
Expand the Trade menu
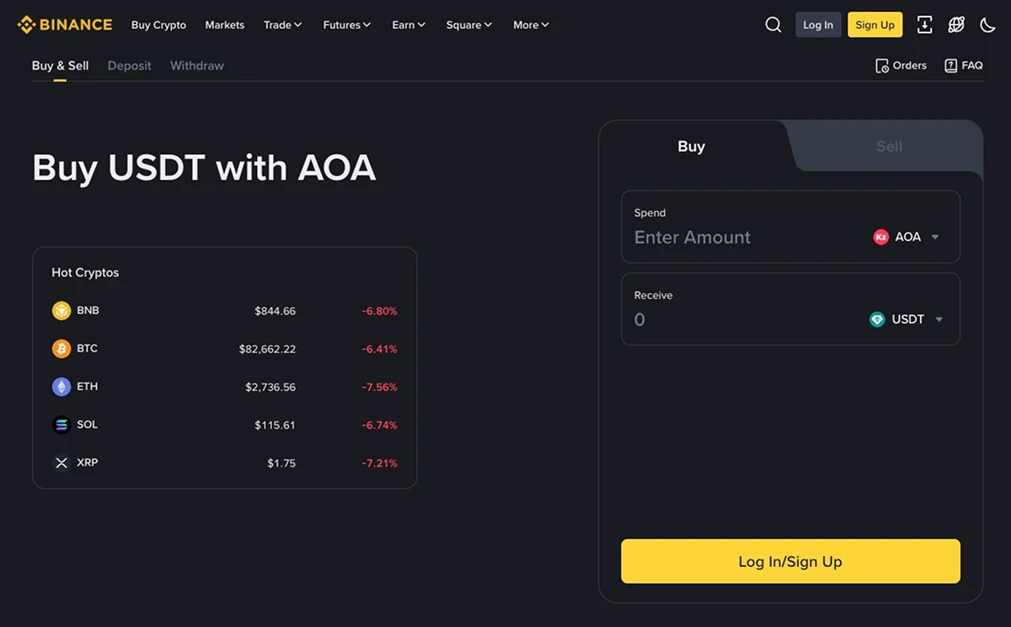pyautogui.click(x=282, y=24)
